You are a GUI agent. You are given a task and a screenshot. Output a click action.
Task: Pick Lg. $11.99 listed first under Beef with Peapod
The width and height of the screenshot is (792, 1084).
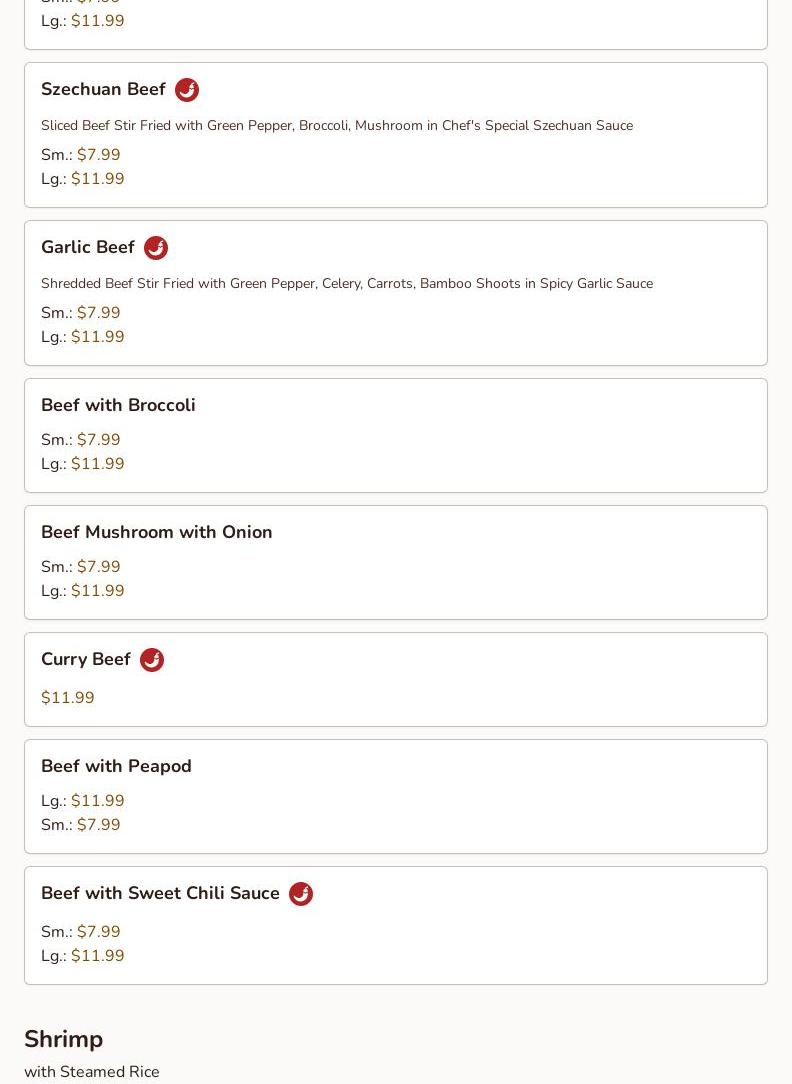click(97, 801)
